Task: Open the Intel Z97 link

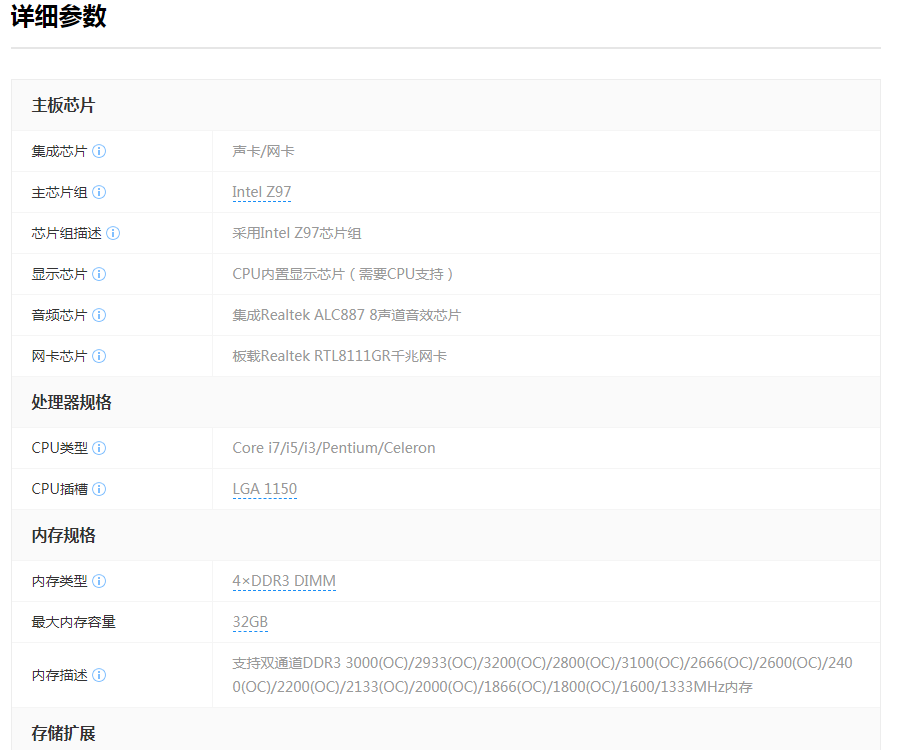Action: pyautogui.click(x=261, y=192)
